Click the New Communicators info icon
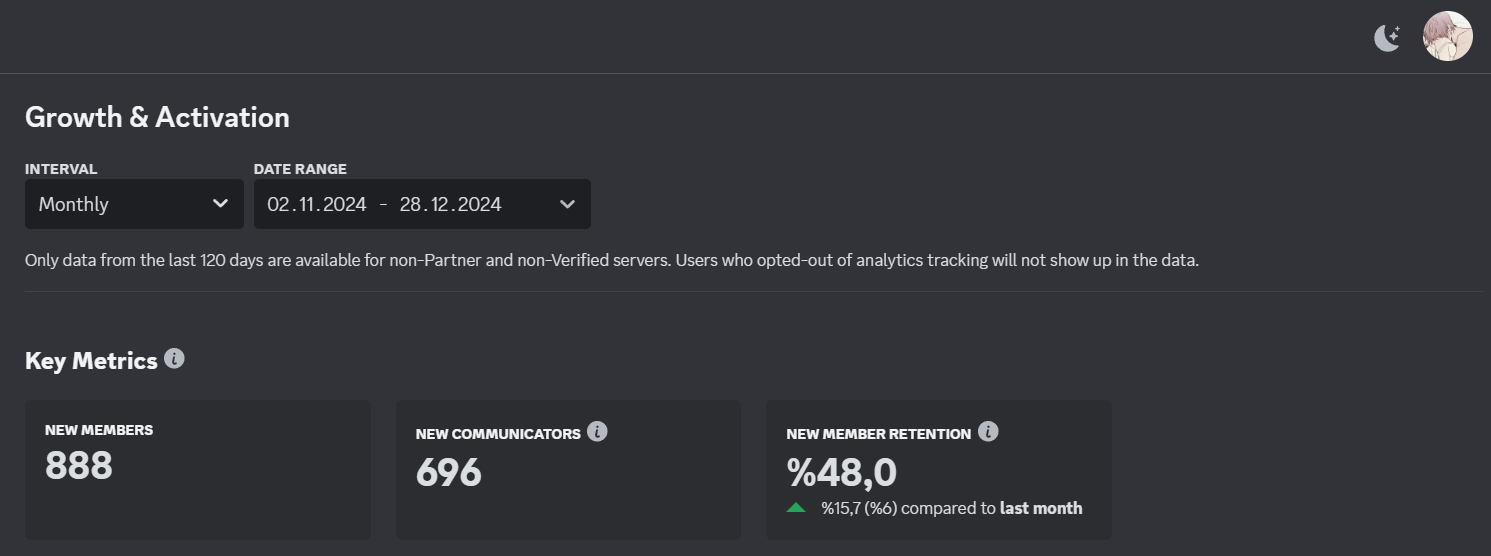This screenshot has height=556, width=1491. point(597,432)
